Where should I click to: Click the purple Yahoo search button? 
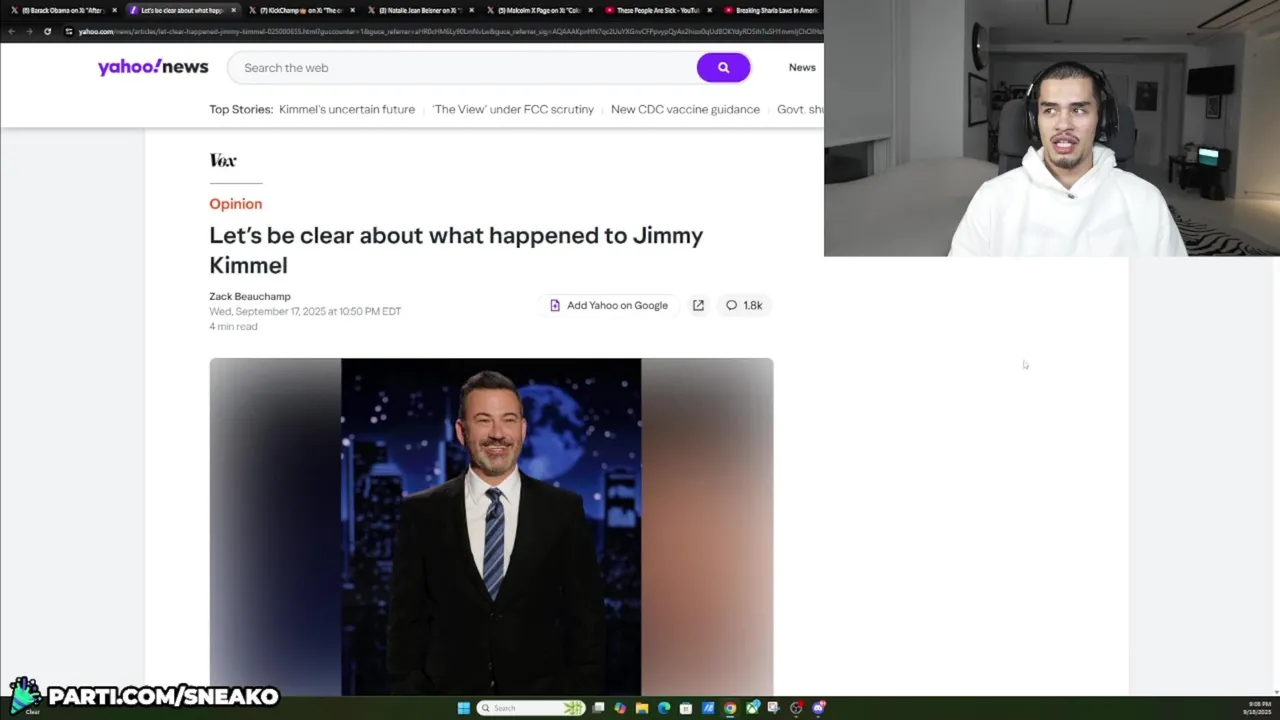(723, 67)
